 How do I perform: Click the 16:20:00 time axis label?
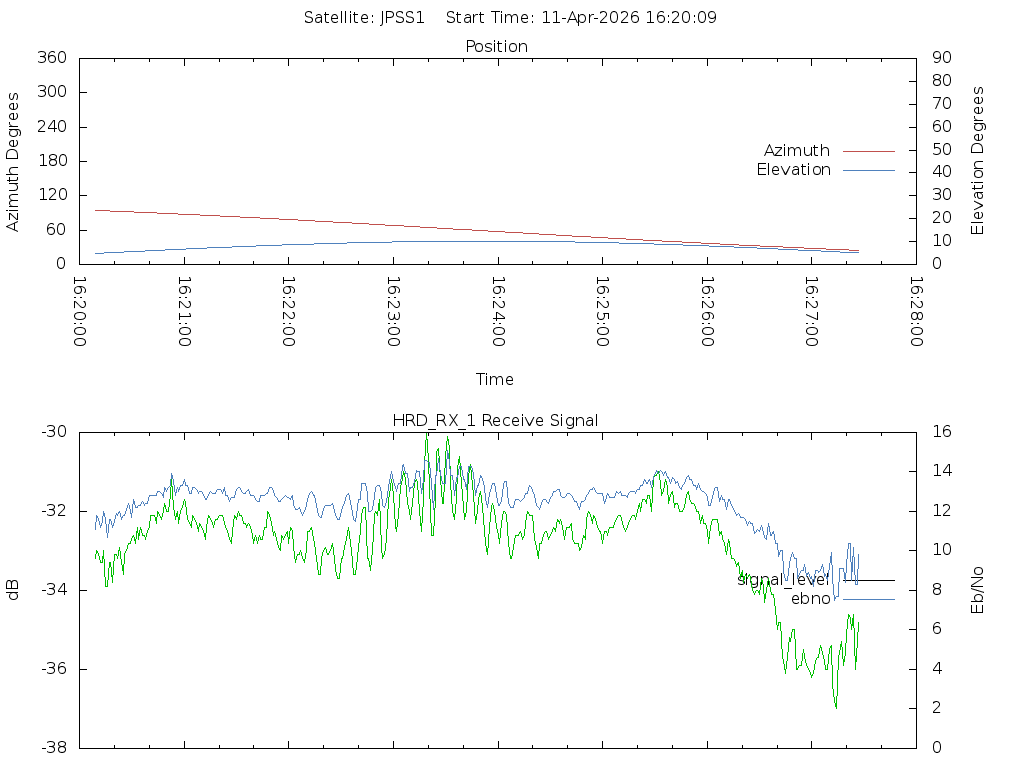80,312
